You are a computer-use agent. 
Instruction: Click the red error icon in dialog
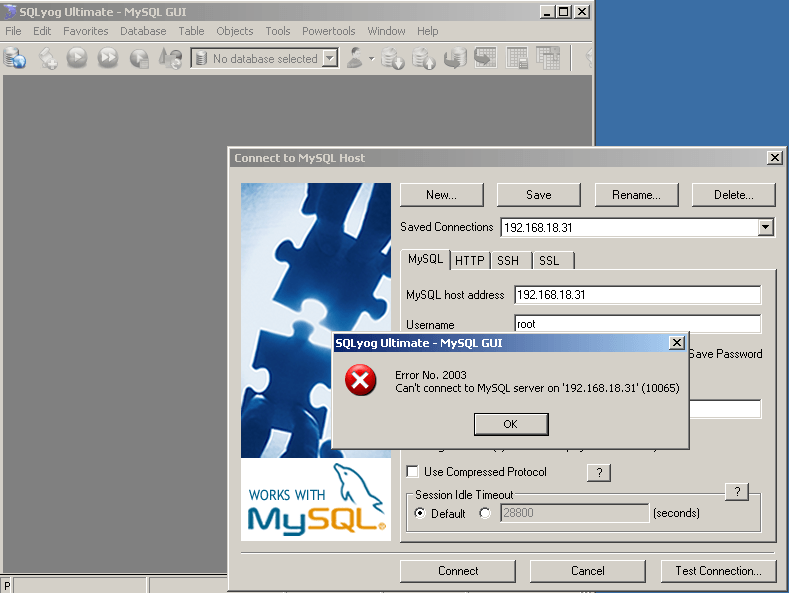[x=360, y=380]
